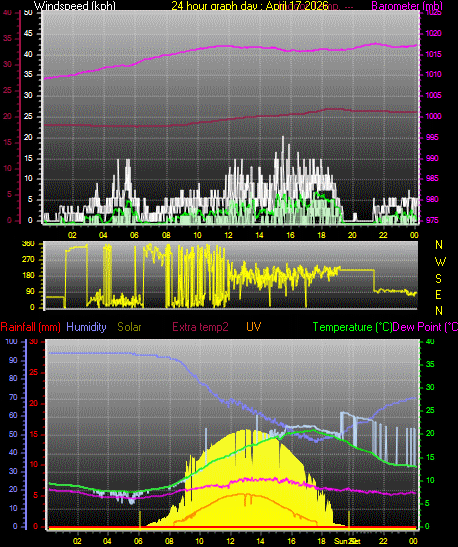The image size is (458, 547).
Task: Click the white "50" windspeed axis value
Action: coord(28,13)
